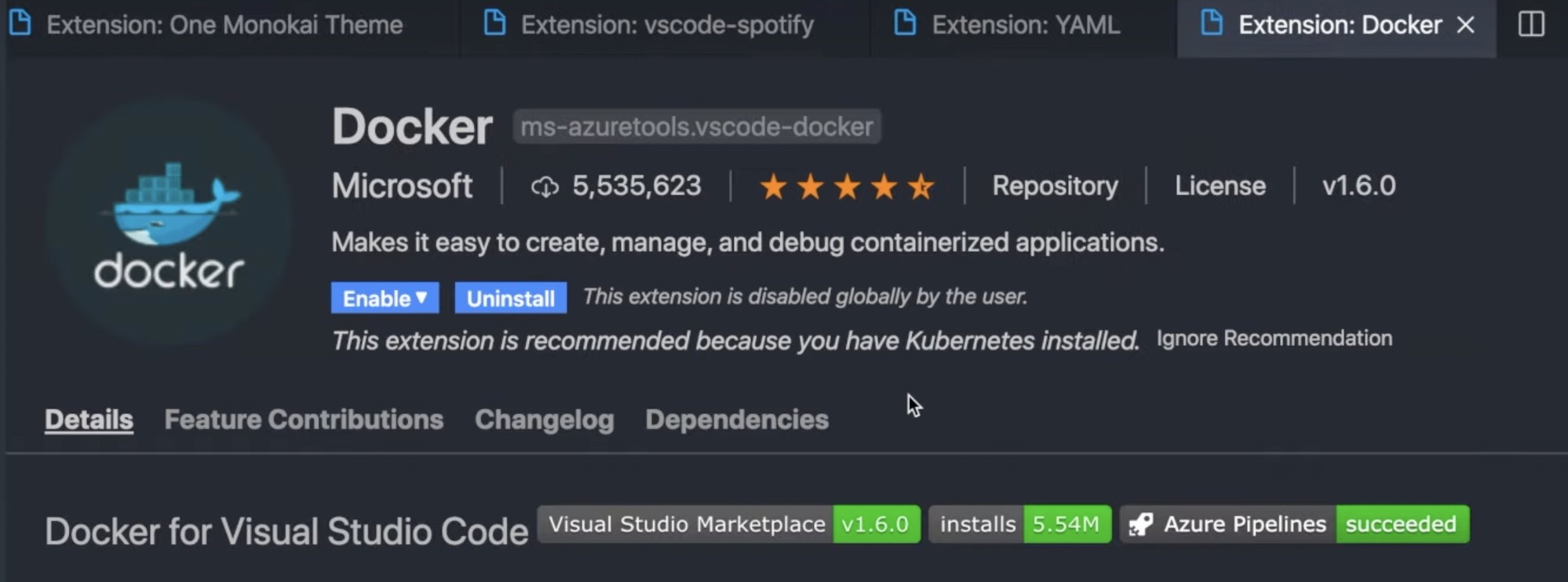Open the Changelog tab

[544, 420]
